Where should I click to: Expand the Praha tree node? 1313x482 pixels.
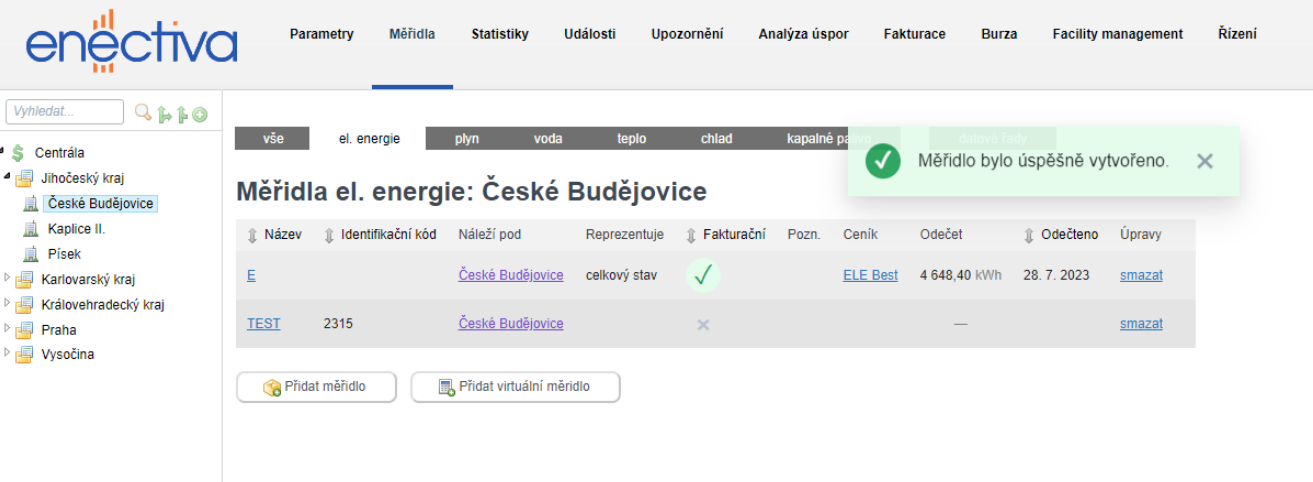pyautogui.click(x=6, y=329)
